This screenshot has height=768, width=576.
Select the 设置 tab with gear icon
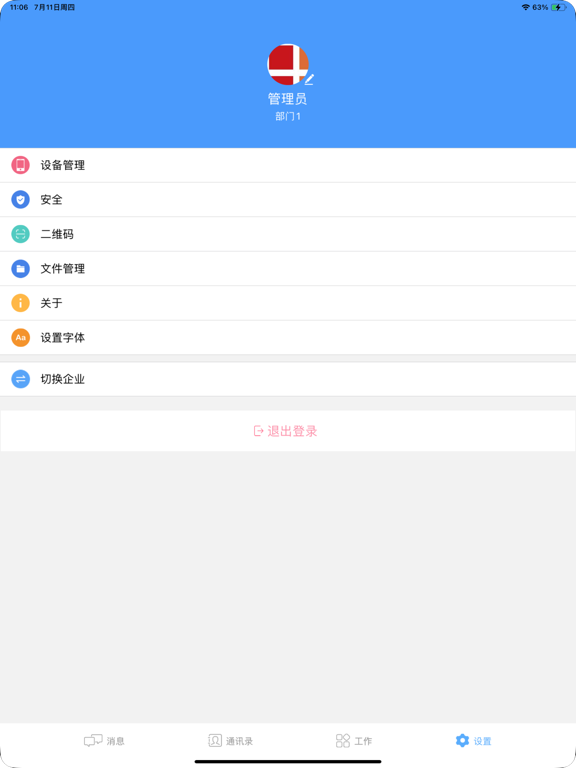(473, 741)
